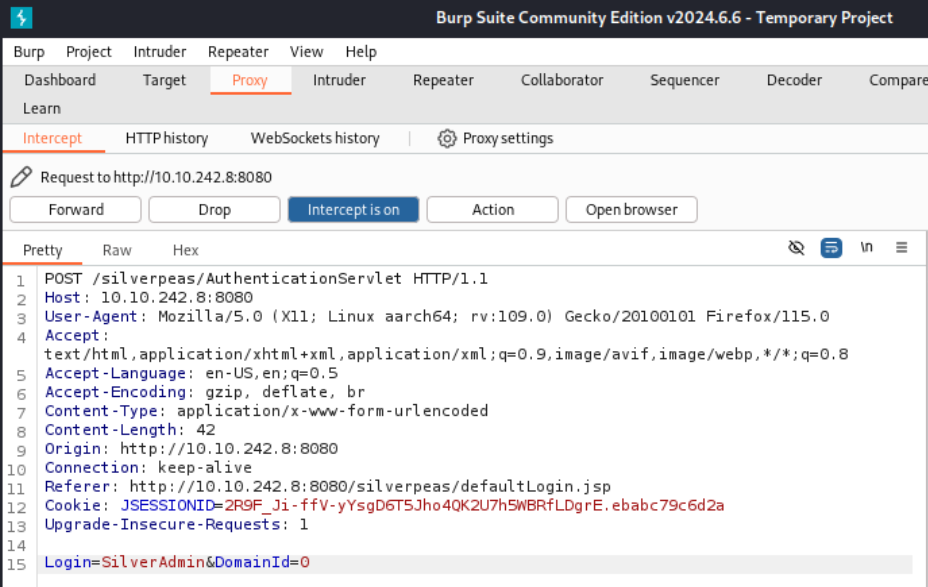Screen dimensions: 928x587
Task: Click the DomainId=0 body parameter
Action: pos(262,562)
